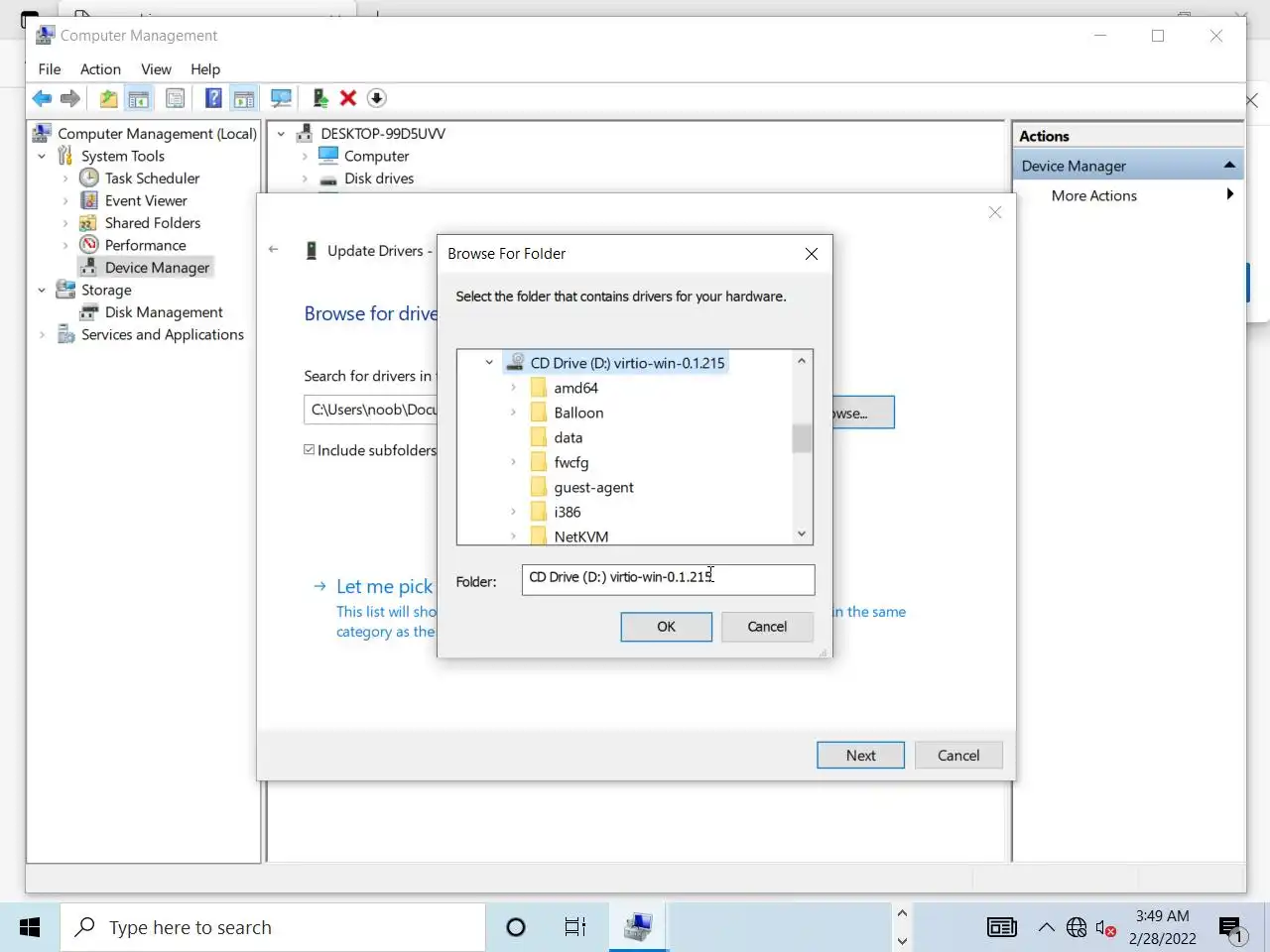Click the Balloon folder in browse tree
1270x952 pixels.
click(x=578, y=413)
